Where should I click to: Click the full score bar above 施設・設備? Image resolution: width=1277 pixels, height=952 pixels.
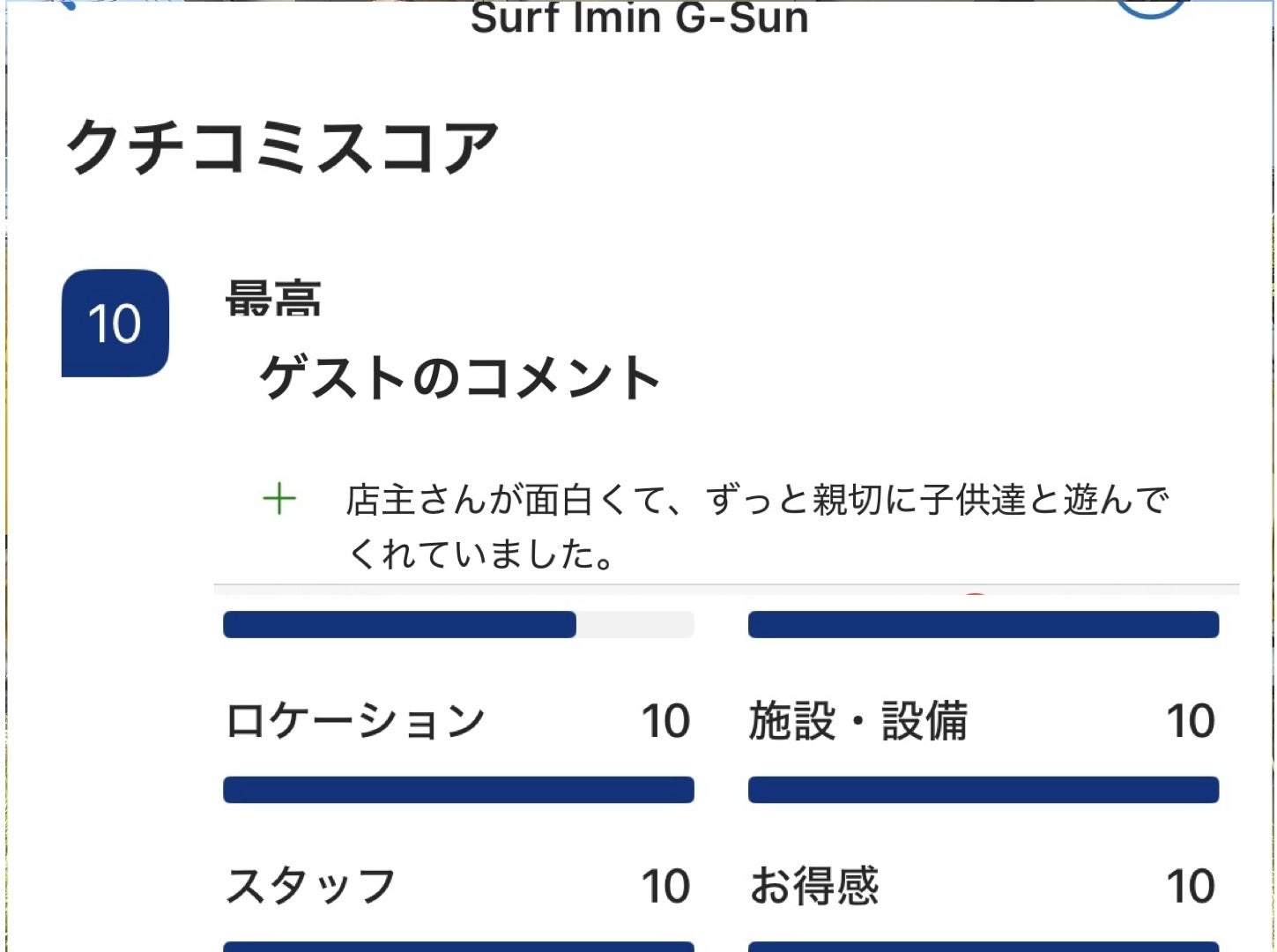pyautogui.click(x=983, y=624)
